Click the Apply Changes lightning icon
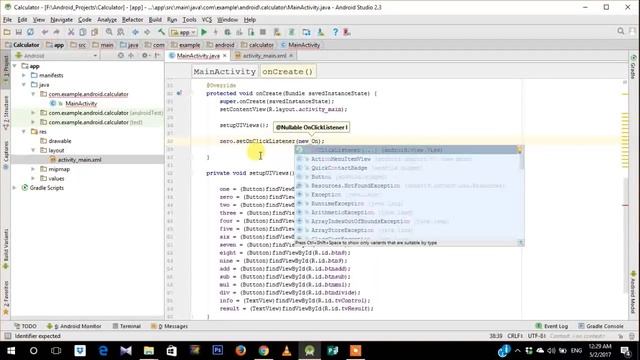The height and width of the screenshot is (360, 640). click(x=216, y=32)
